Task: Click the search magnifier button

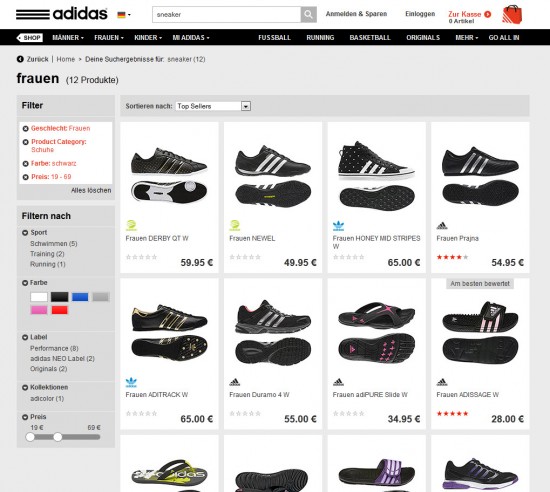Action: 308,14
